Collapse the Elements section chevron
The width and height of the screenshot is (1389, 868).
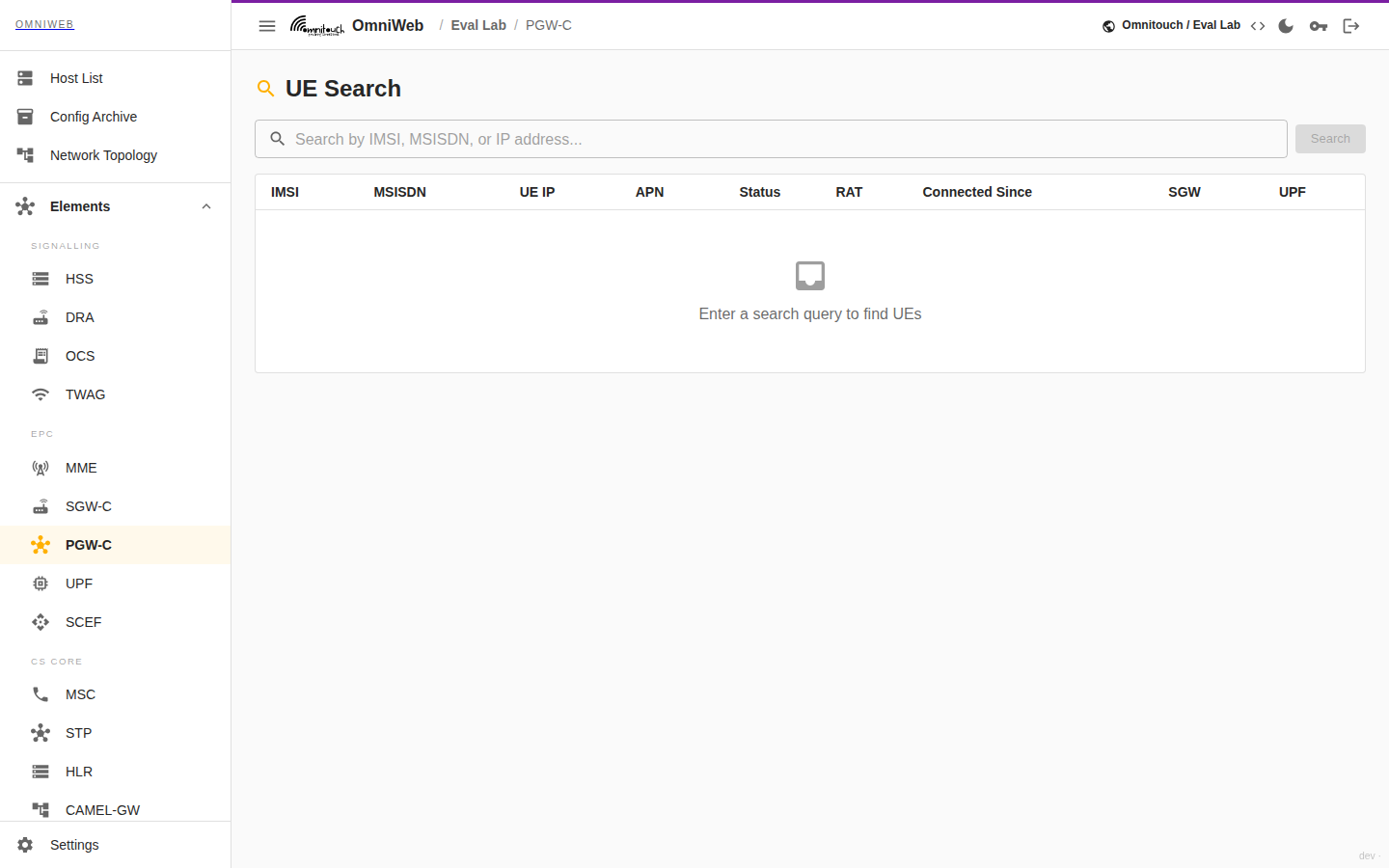206,206
